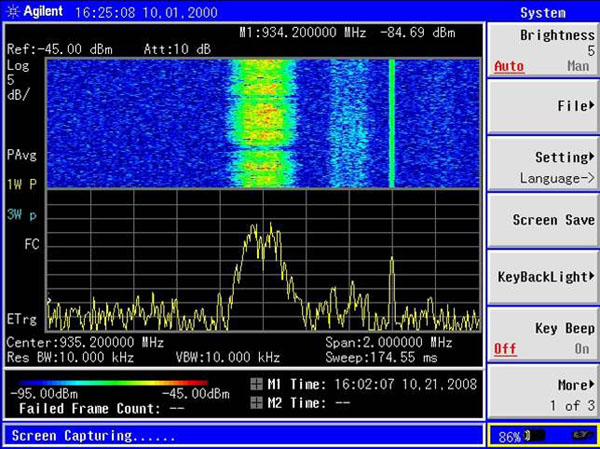Click the Failed Frame Count text
The width and height of the screenshot is (600, 449).
(102, 409)
